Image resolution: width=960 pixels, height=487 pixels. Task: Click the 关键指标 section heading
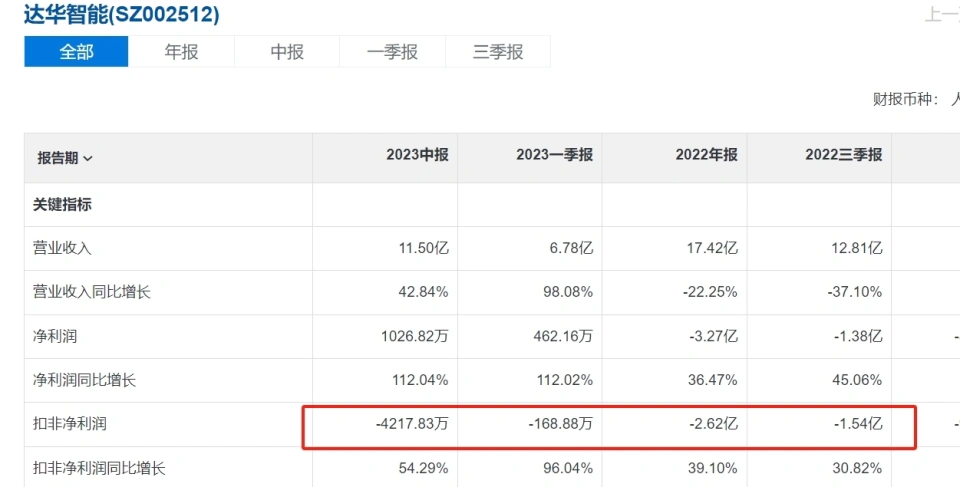click(x=62, y=204)
